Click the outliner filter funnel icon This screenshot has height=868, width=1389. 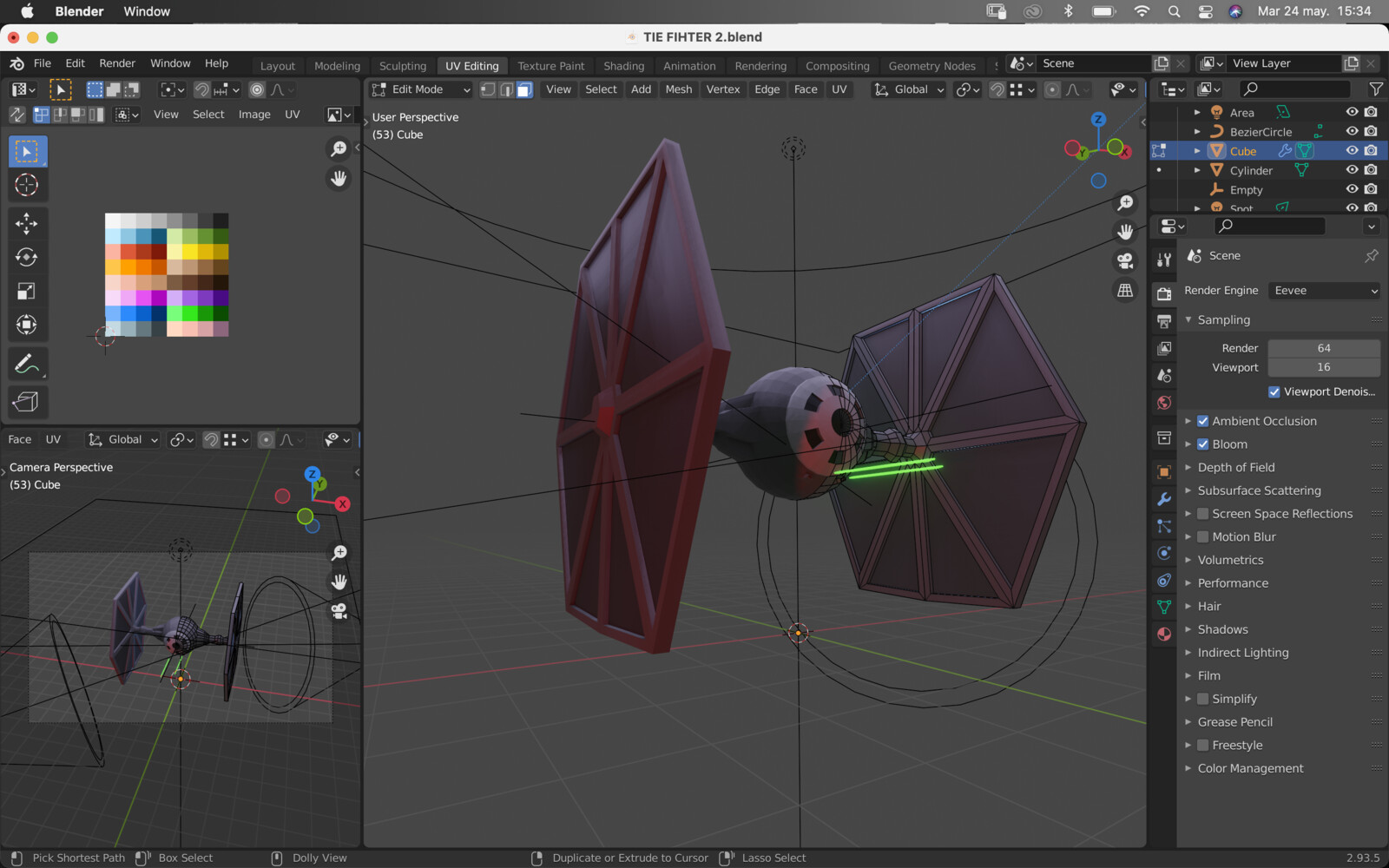coord(1375,89)
